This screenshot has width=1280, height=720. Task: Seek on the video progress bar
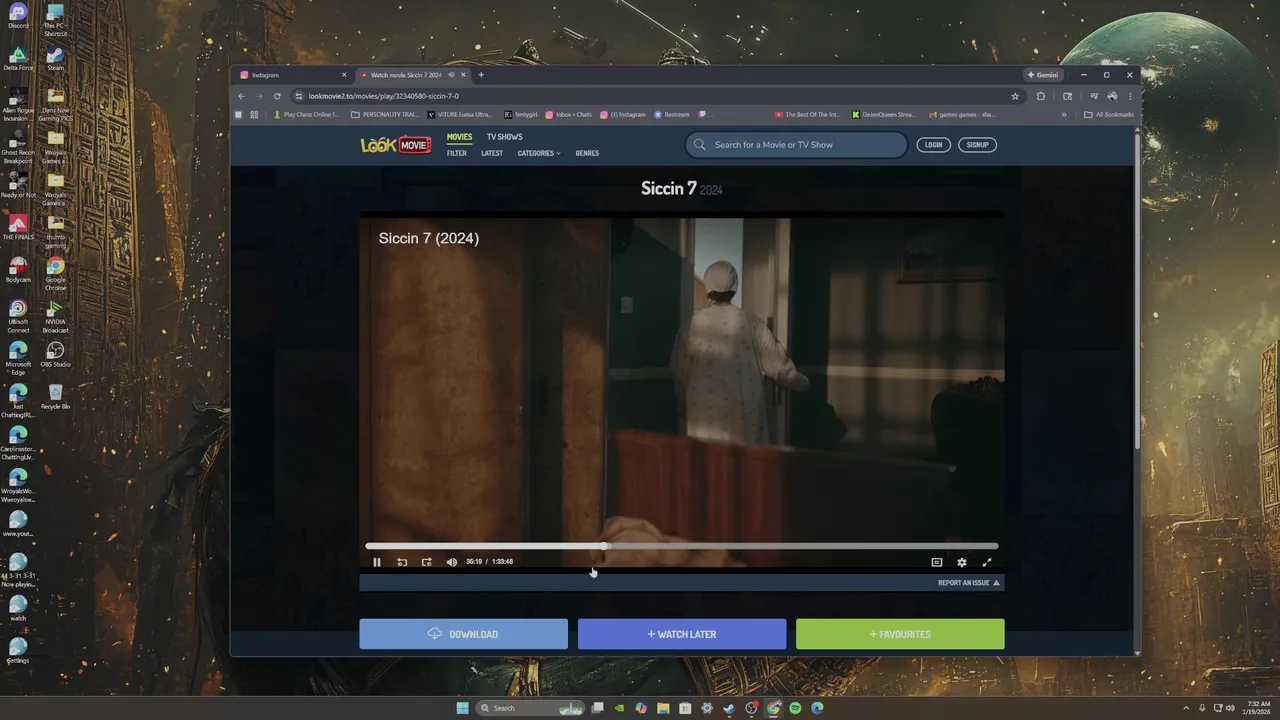682,546
